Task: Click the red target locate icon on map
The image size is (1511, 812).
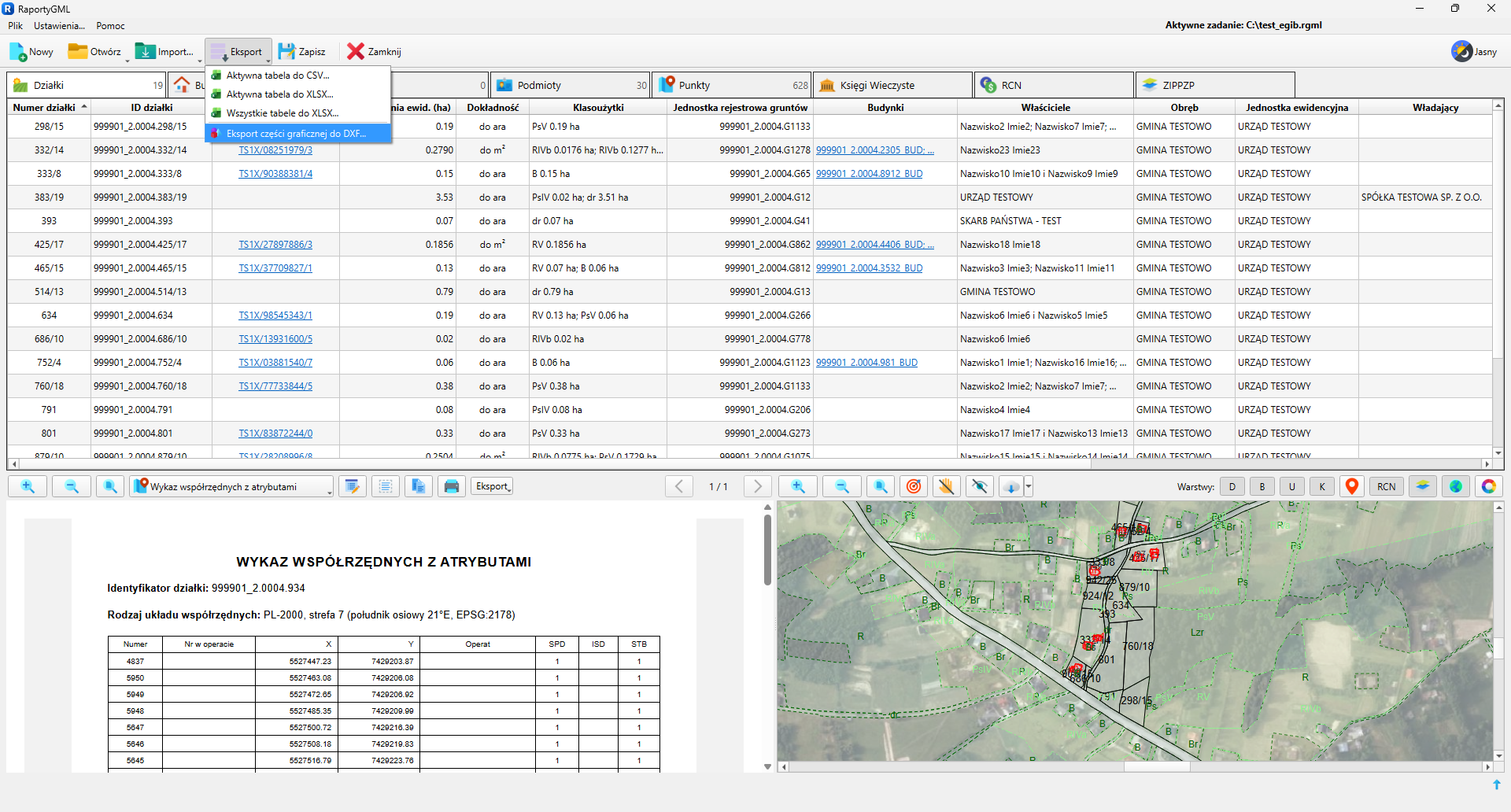Action: tap(914, 486)
